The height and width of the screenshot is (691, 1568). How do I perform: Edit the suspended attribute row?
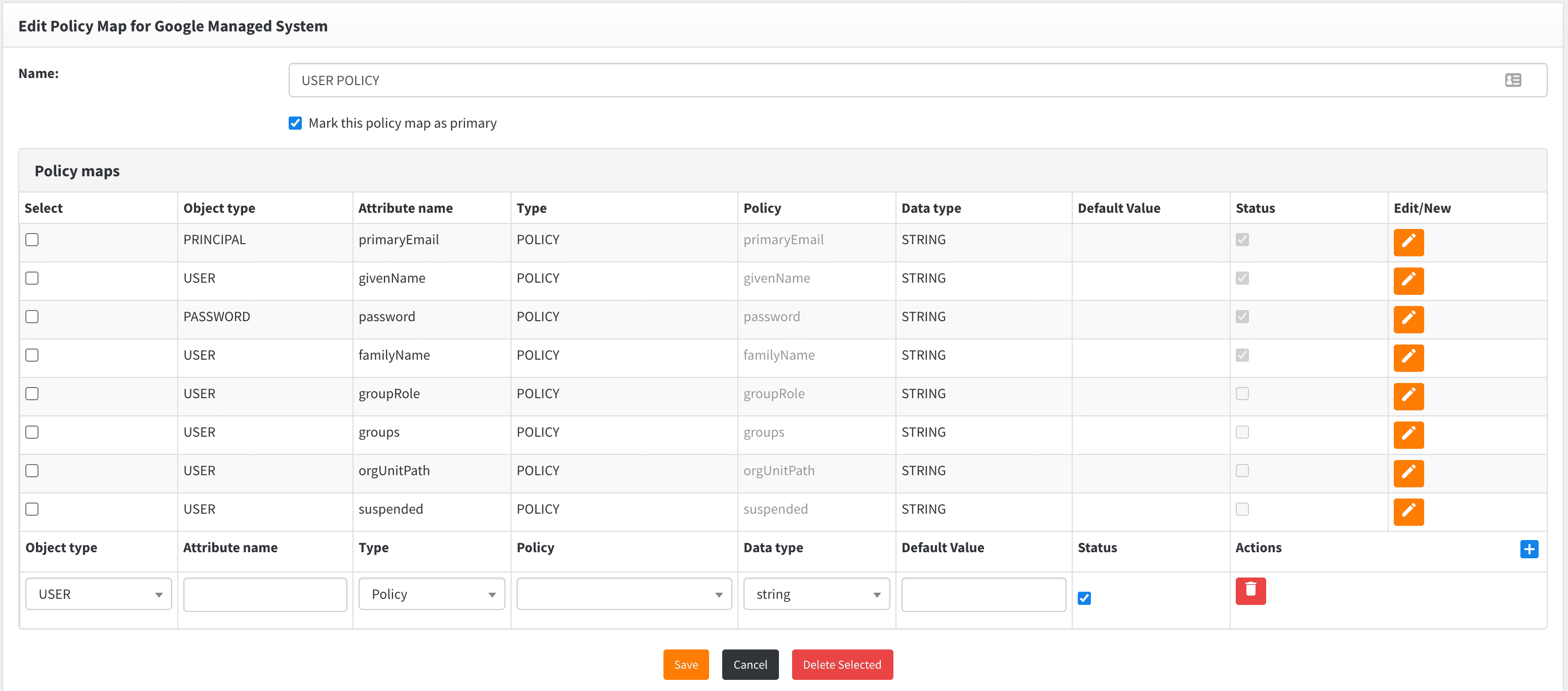1408,511
